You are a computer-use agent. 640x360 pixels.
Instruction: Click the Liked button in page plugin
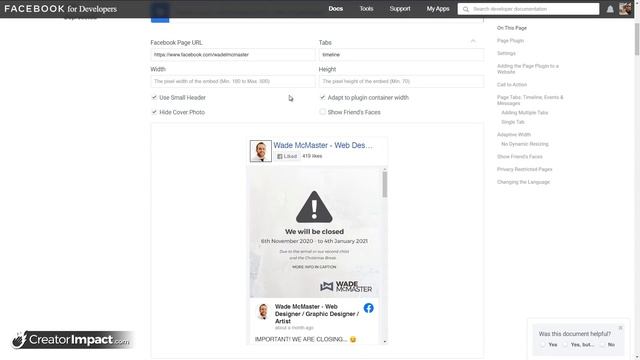[287, 156]
